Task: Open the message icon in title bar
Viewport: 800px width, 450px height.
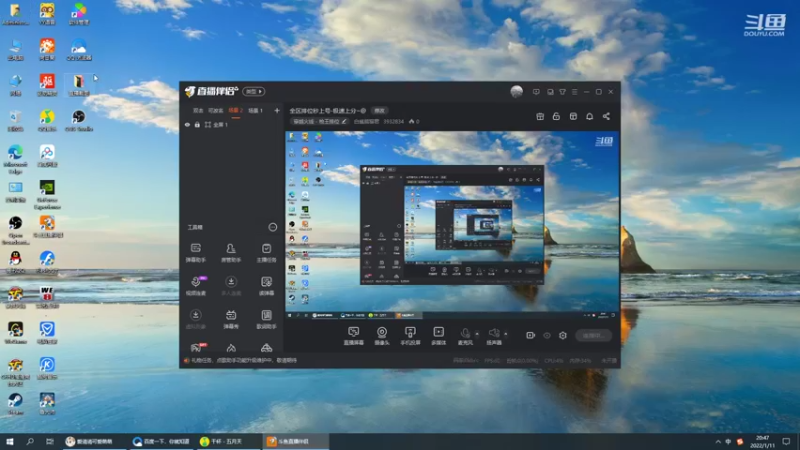Action: pos(536,92)
